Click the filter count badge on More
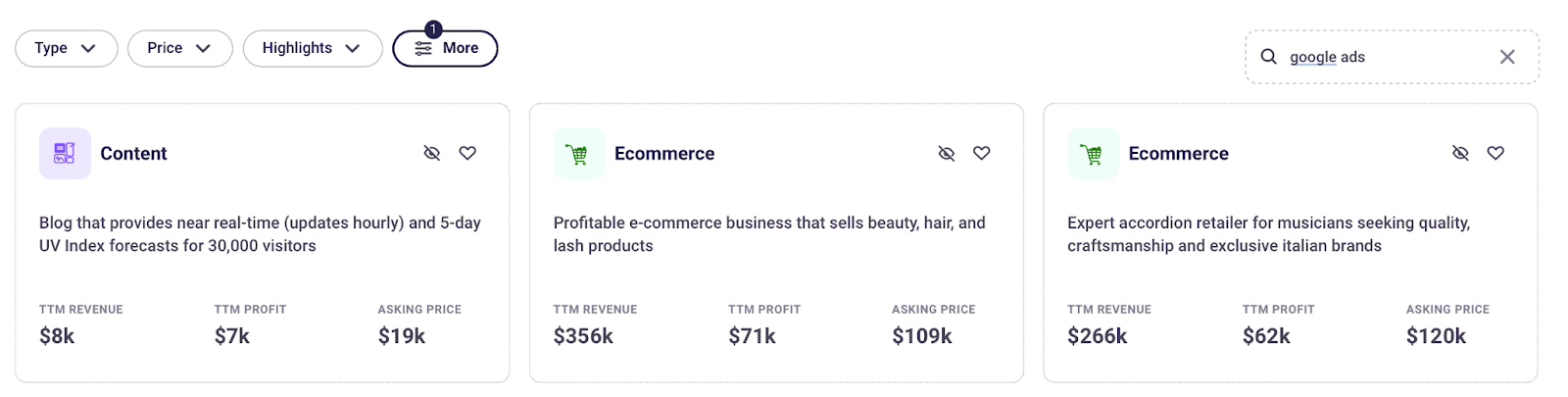Screen dimensions: 1568x397 (433, 29)
